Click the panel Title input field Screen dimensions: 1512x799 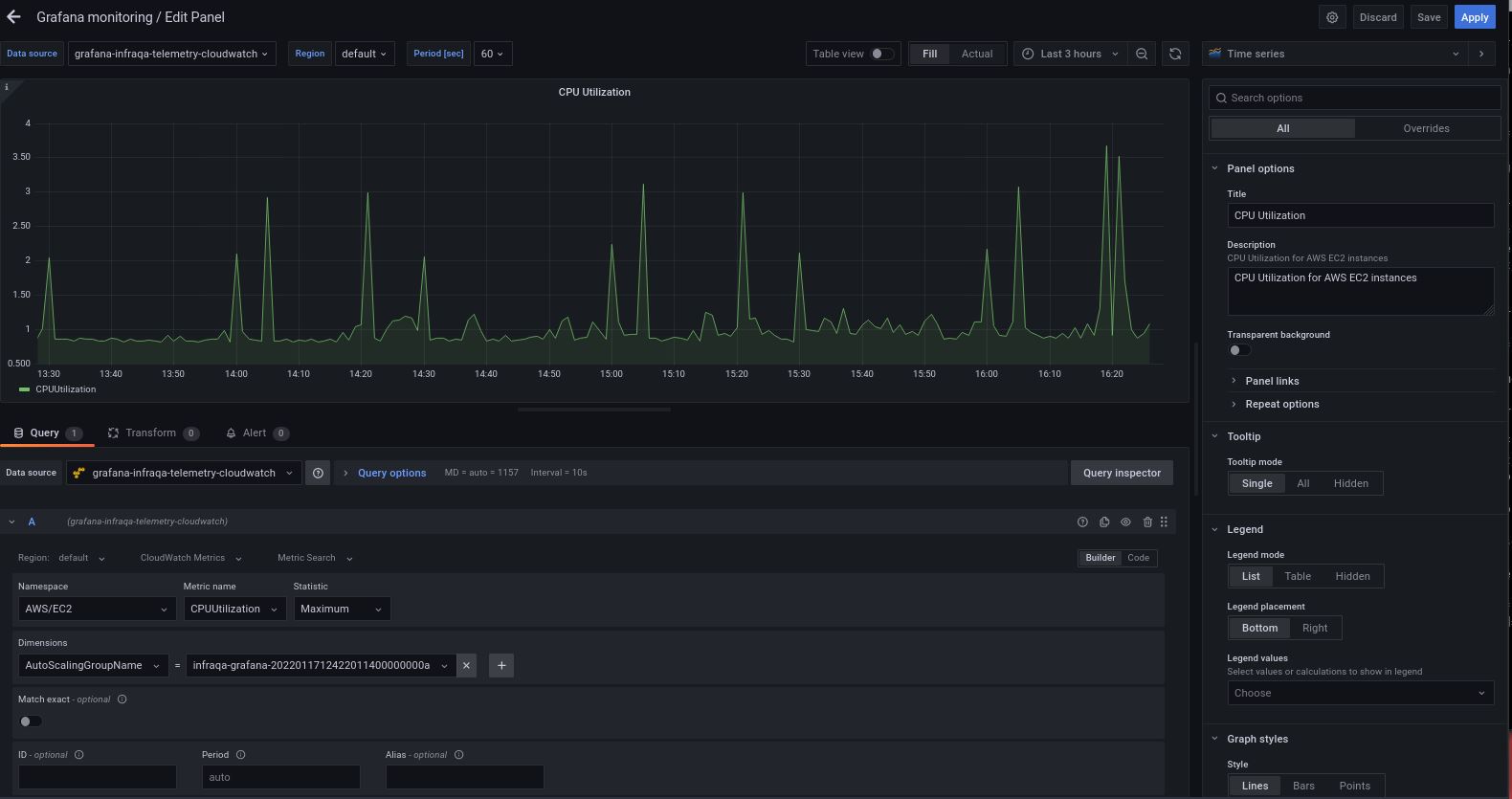[1360, 215]
